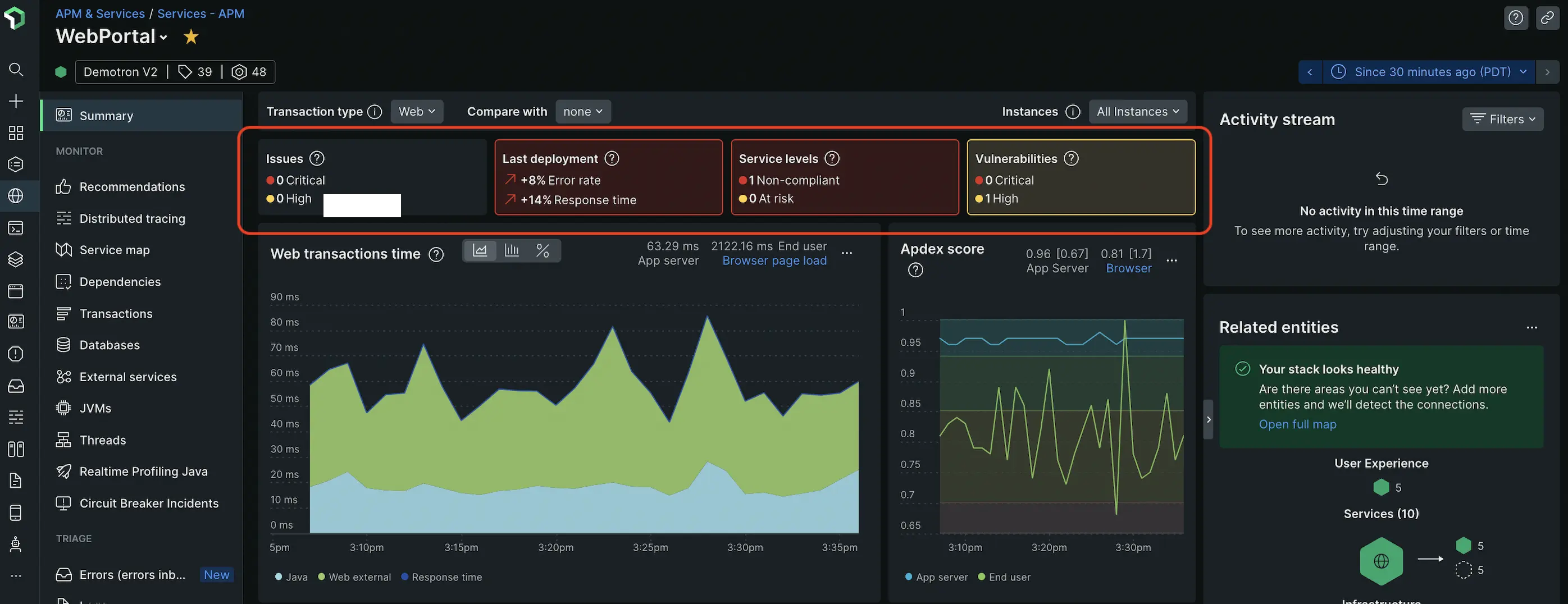
Task: Select the globe Browser icon in sidebar
Action: click(x=16, y=196)
